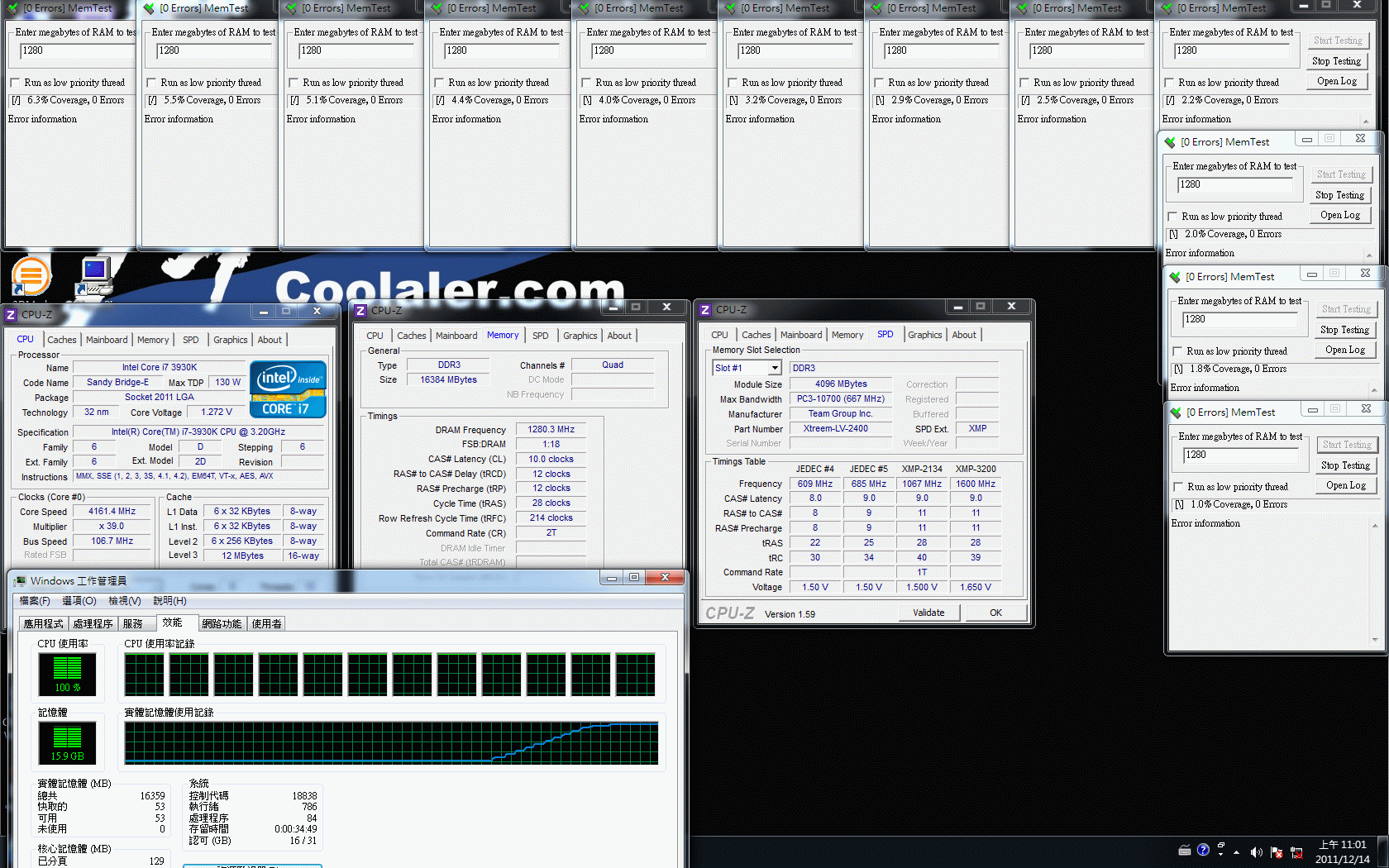Click the blue help question mark icon
This screenshot has height=868, width=1389.
(x=1203, y=850)
